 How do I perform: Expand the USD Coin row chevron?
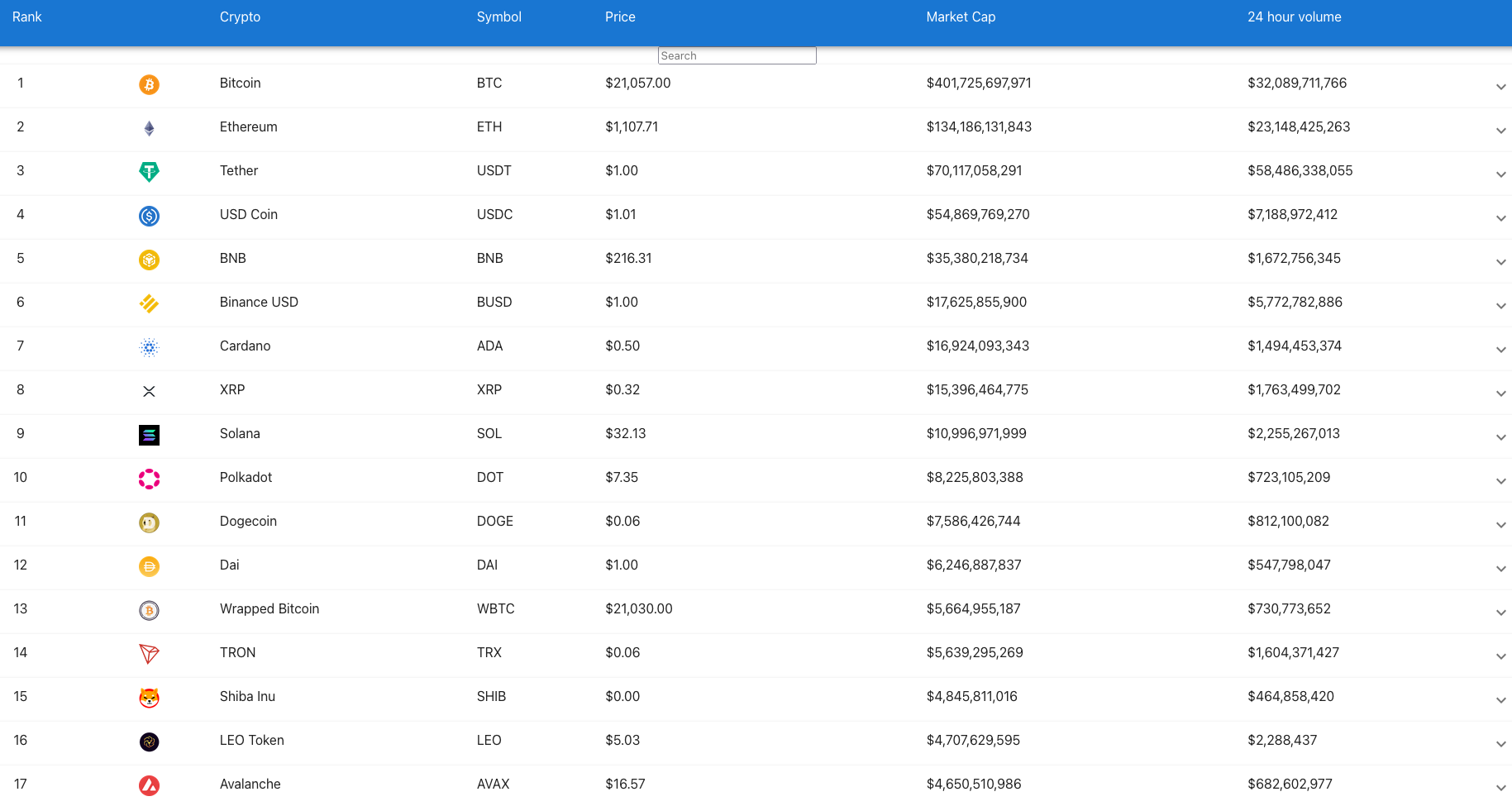1500,218
